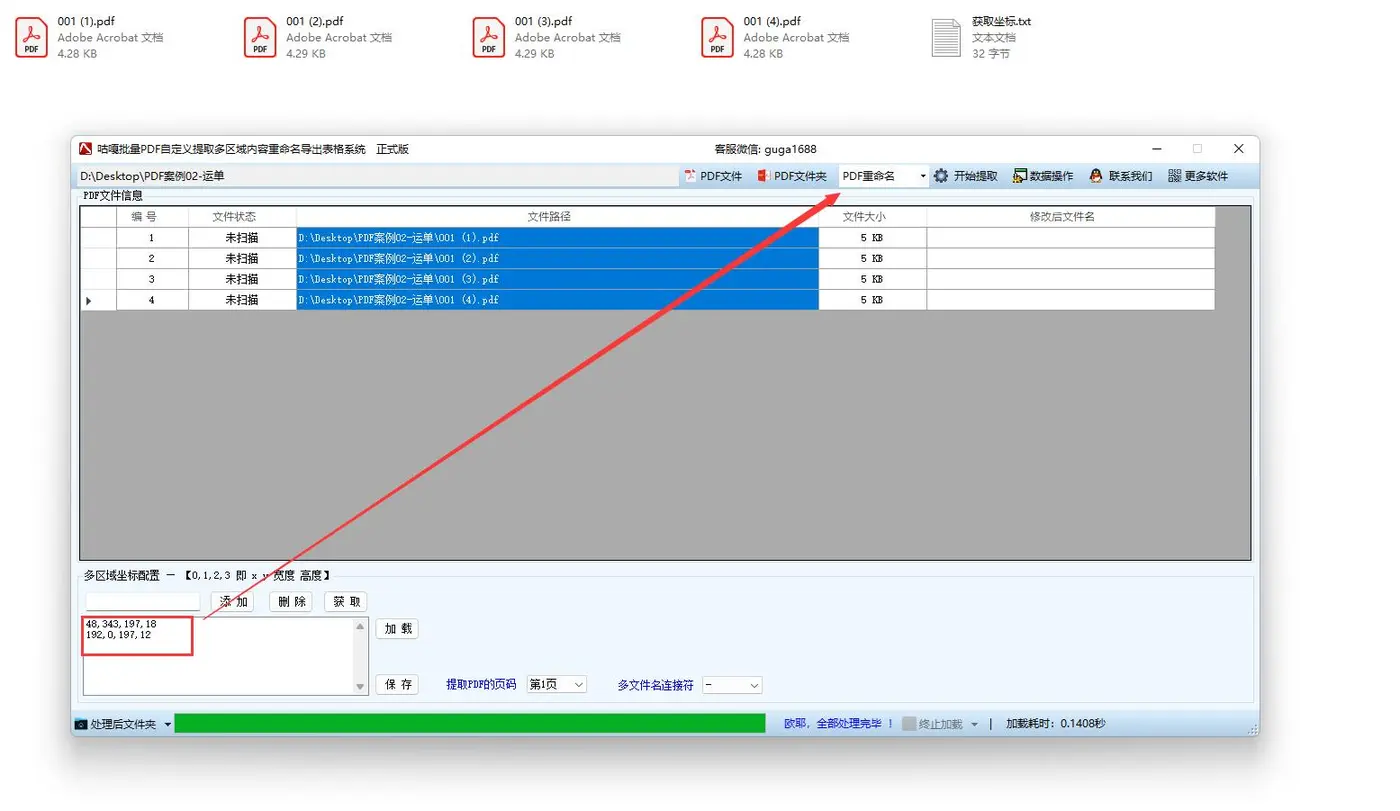Screen dimensions: 1400x811
Task: Select 001 (3).pdf file icon in Explorer
Action: [x=488, y=38]
